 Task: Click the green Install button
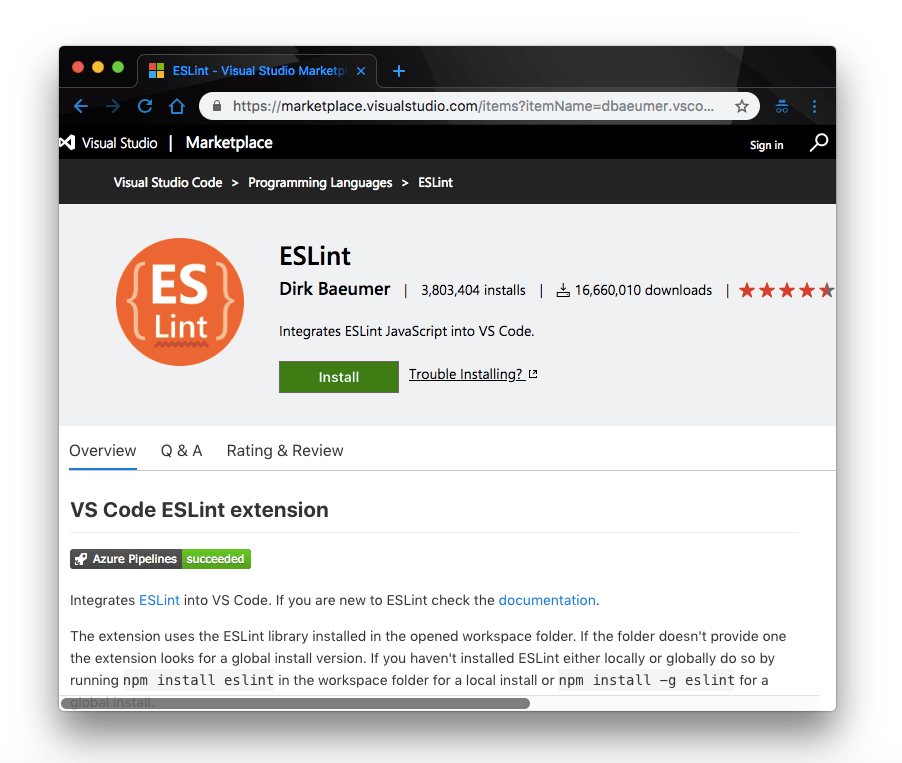(x=339, y=377)
